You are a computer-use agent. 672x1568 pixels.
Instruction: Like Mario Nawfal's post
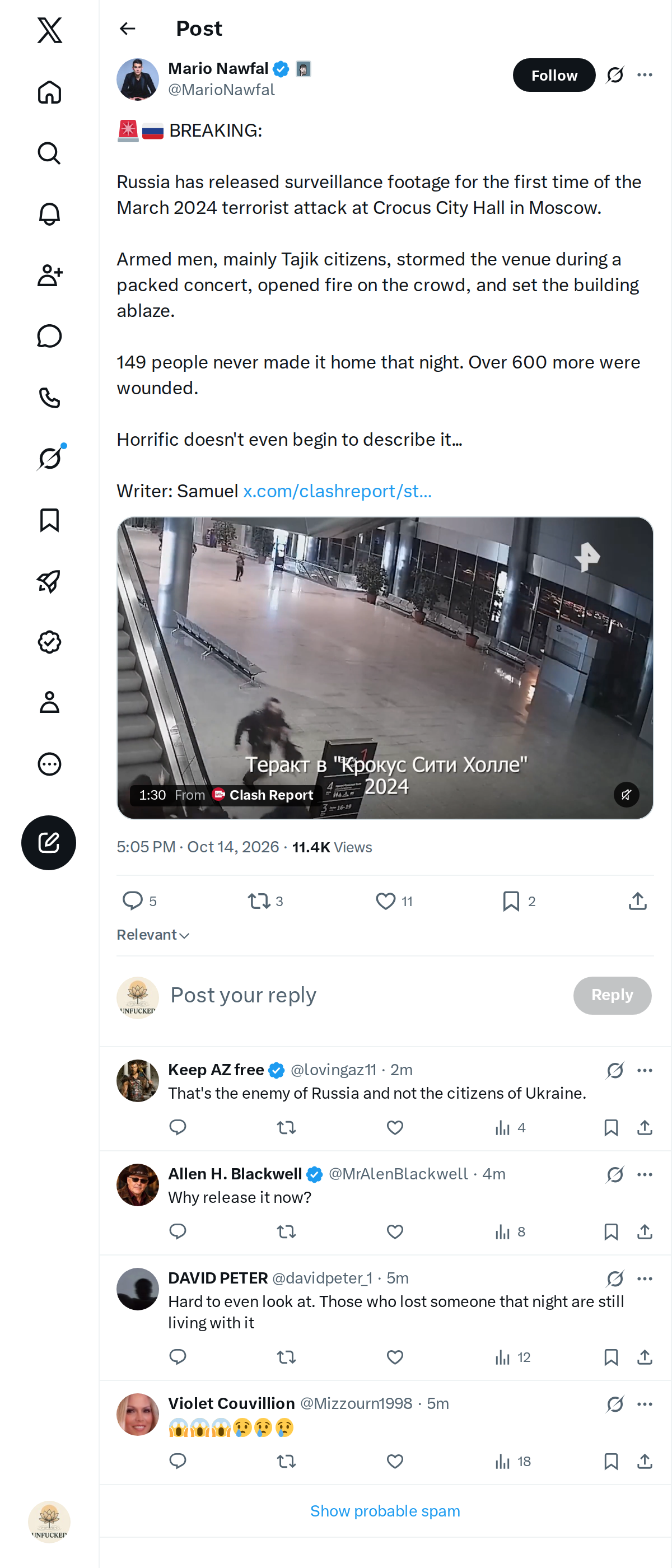click(385, 901)
